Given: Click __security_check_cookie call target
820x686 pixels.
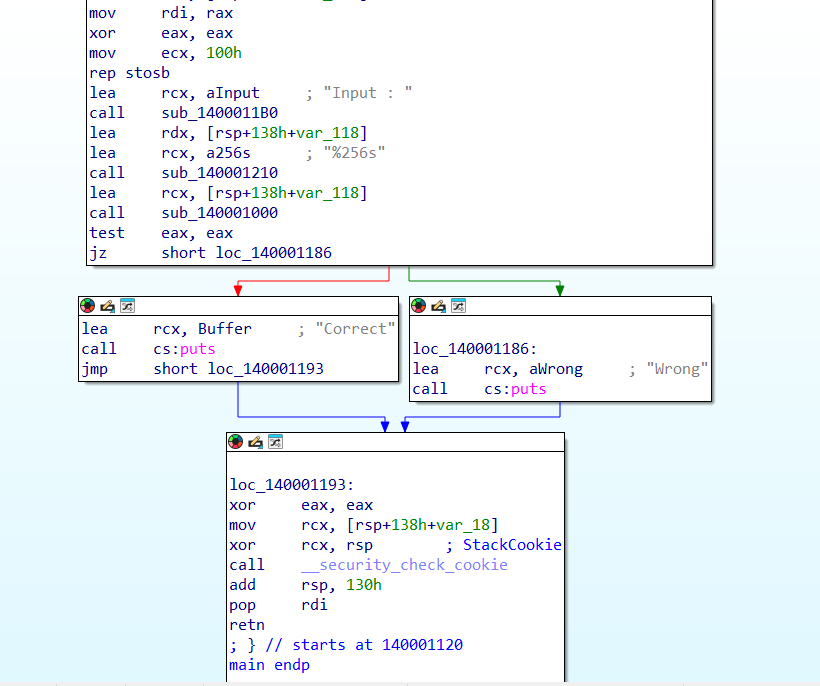Looking at the screenshot, I should point(404,565).
